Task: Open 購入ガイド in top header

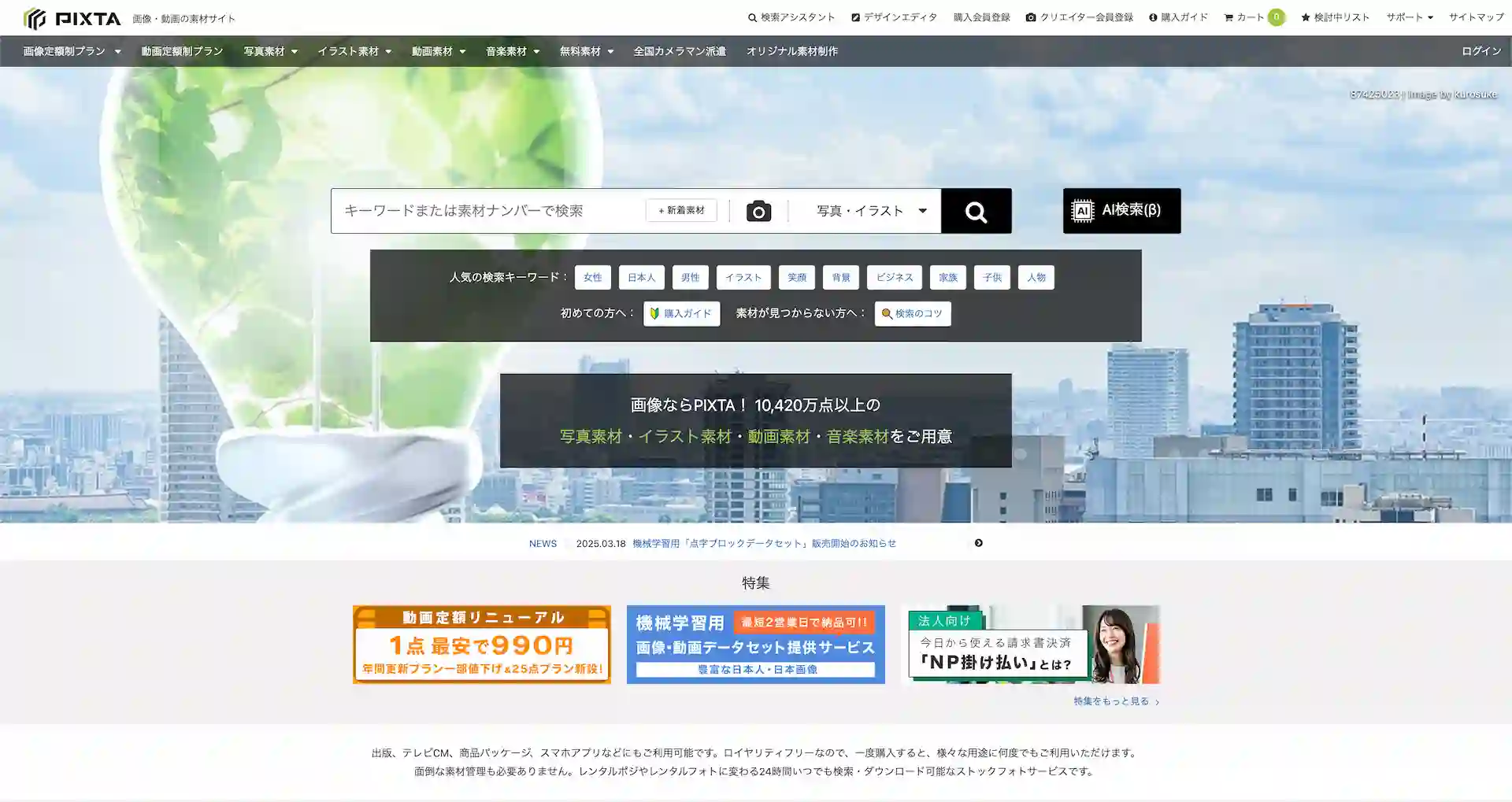Action: (1178, 17)
